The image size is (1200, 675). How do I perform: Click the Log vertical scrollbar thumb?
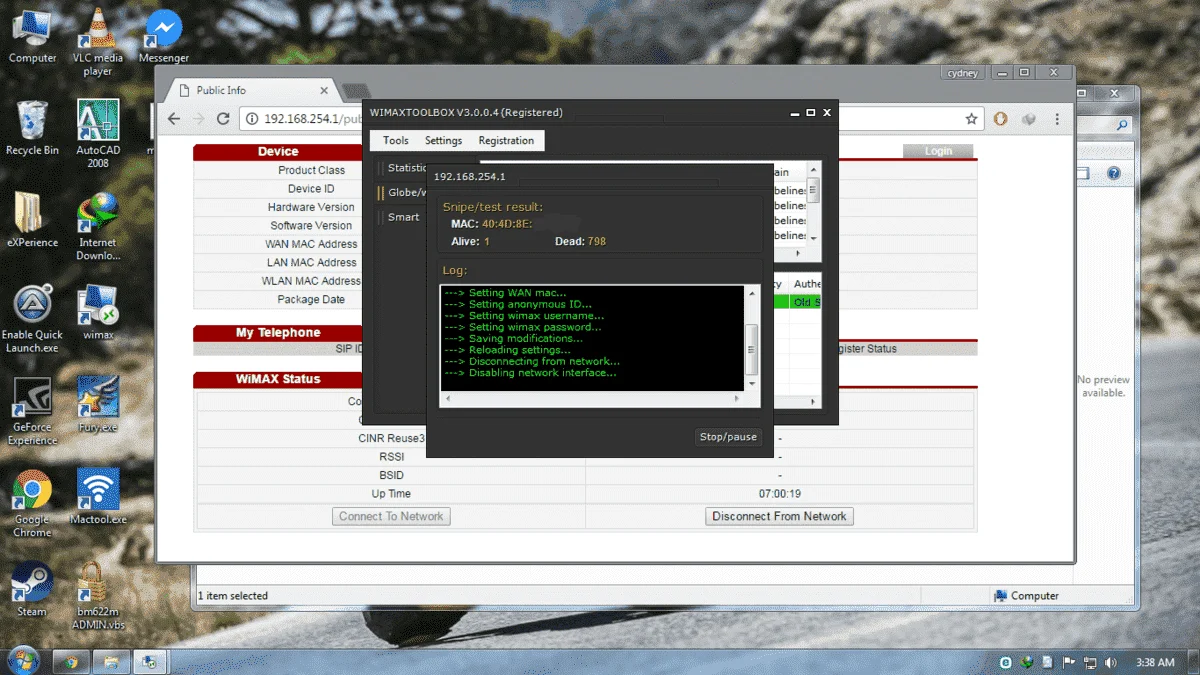coord(752,350)
